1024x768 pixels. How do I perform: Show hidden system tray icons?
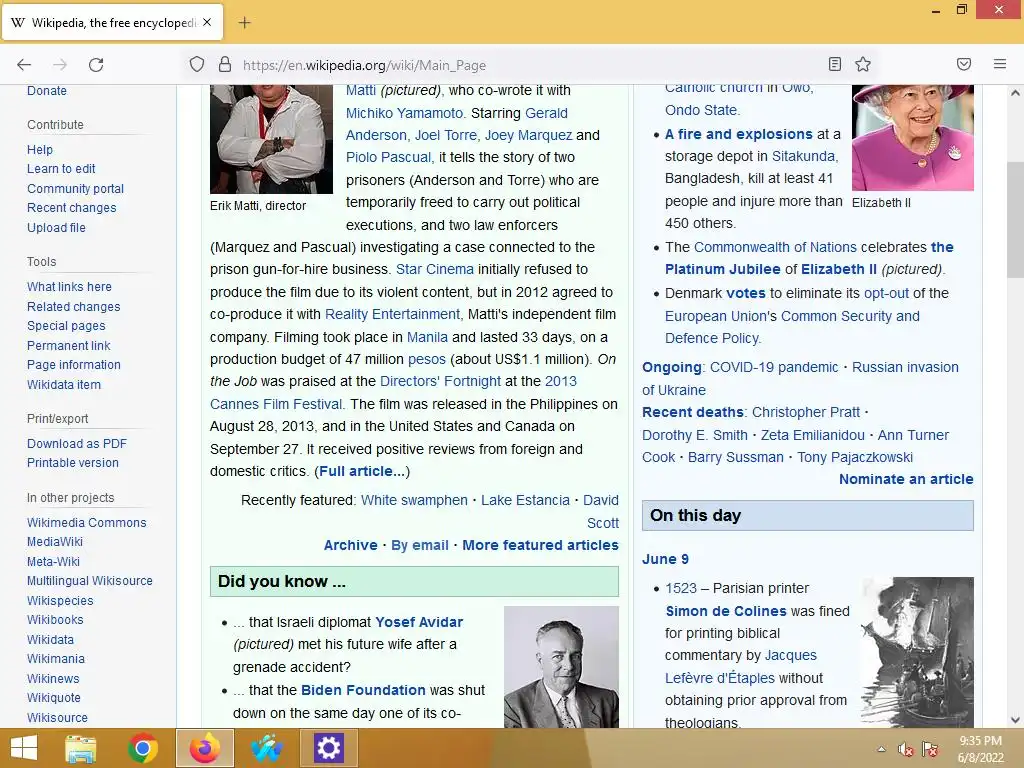tap(882, 749)
